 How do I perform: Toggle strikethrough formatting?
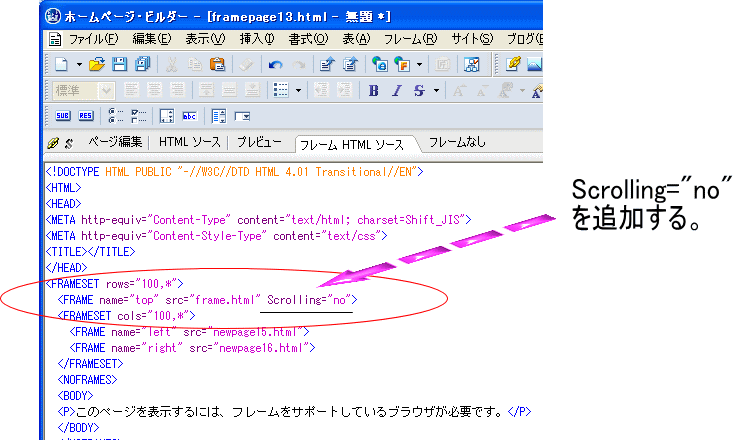[419, 90]
